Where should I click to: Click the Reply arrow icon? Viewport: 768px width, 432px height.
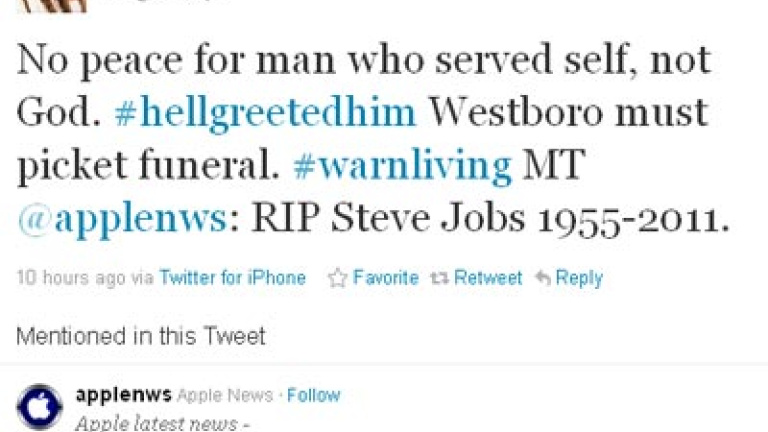pos(543,278)
